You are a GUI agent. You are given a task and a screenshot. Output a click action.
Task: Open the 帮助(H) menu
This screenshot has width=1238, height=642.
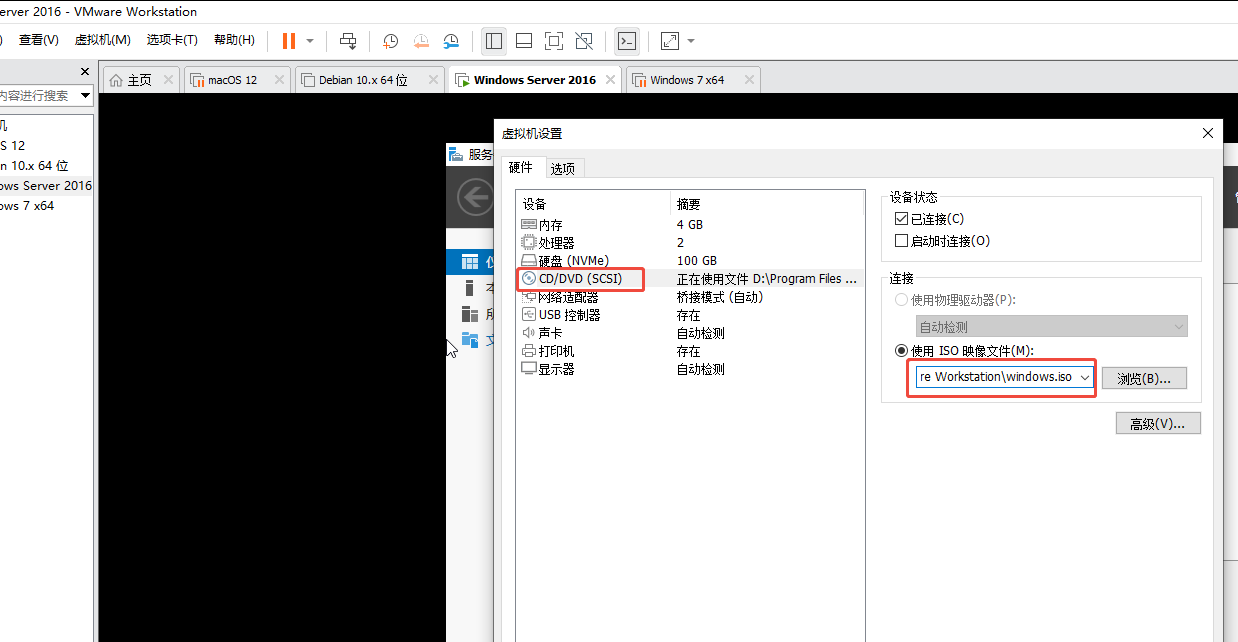tap(234, 40)
